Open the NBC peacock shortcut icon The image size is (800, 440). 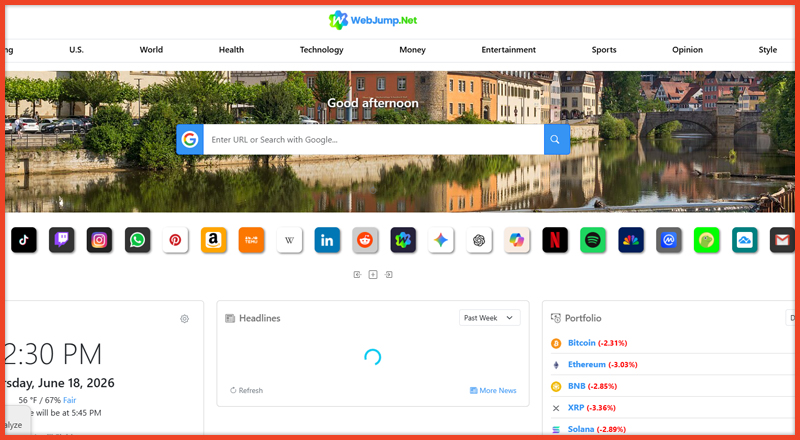(631, 240)
